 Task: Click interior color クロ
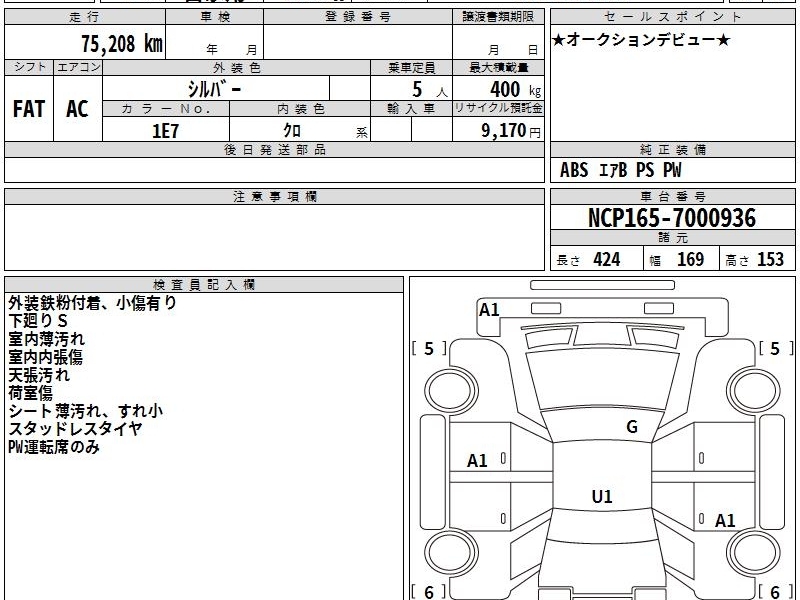[x=292, y=131]
